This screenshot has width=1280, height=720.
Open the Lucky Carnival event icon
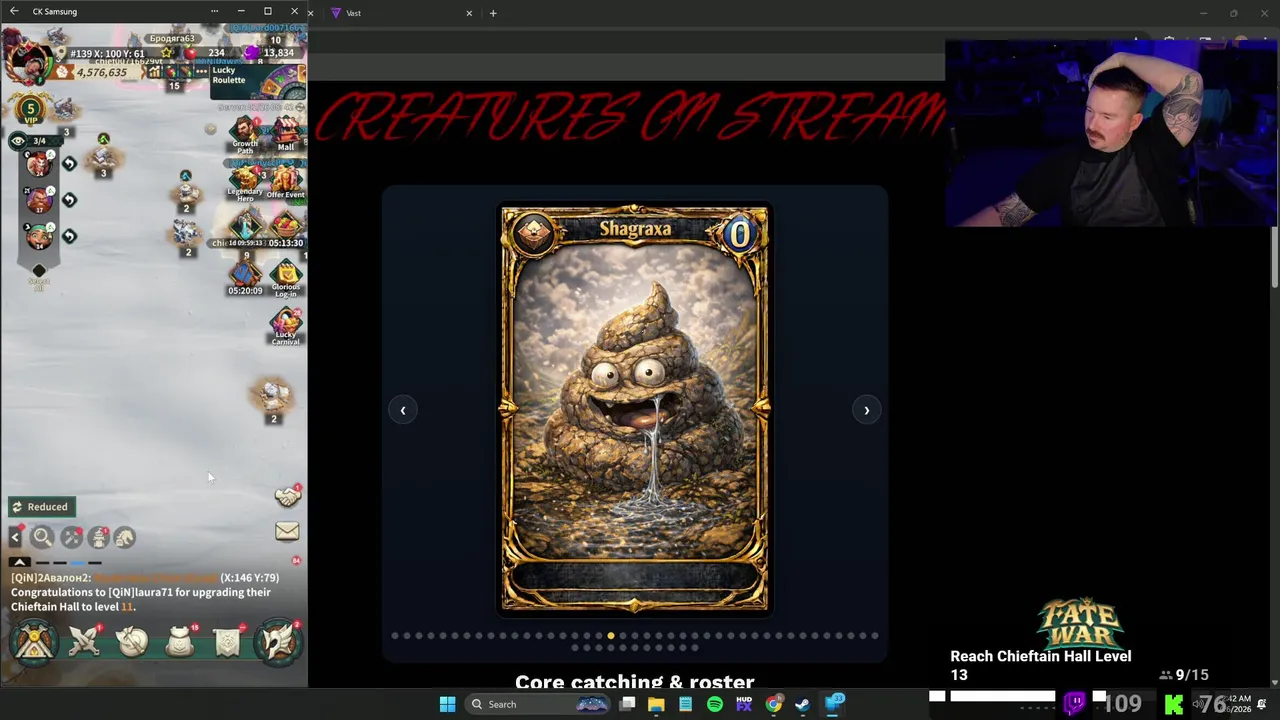tap(286, 326)
